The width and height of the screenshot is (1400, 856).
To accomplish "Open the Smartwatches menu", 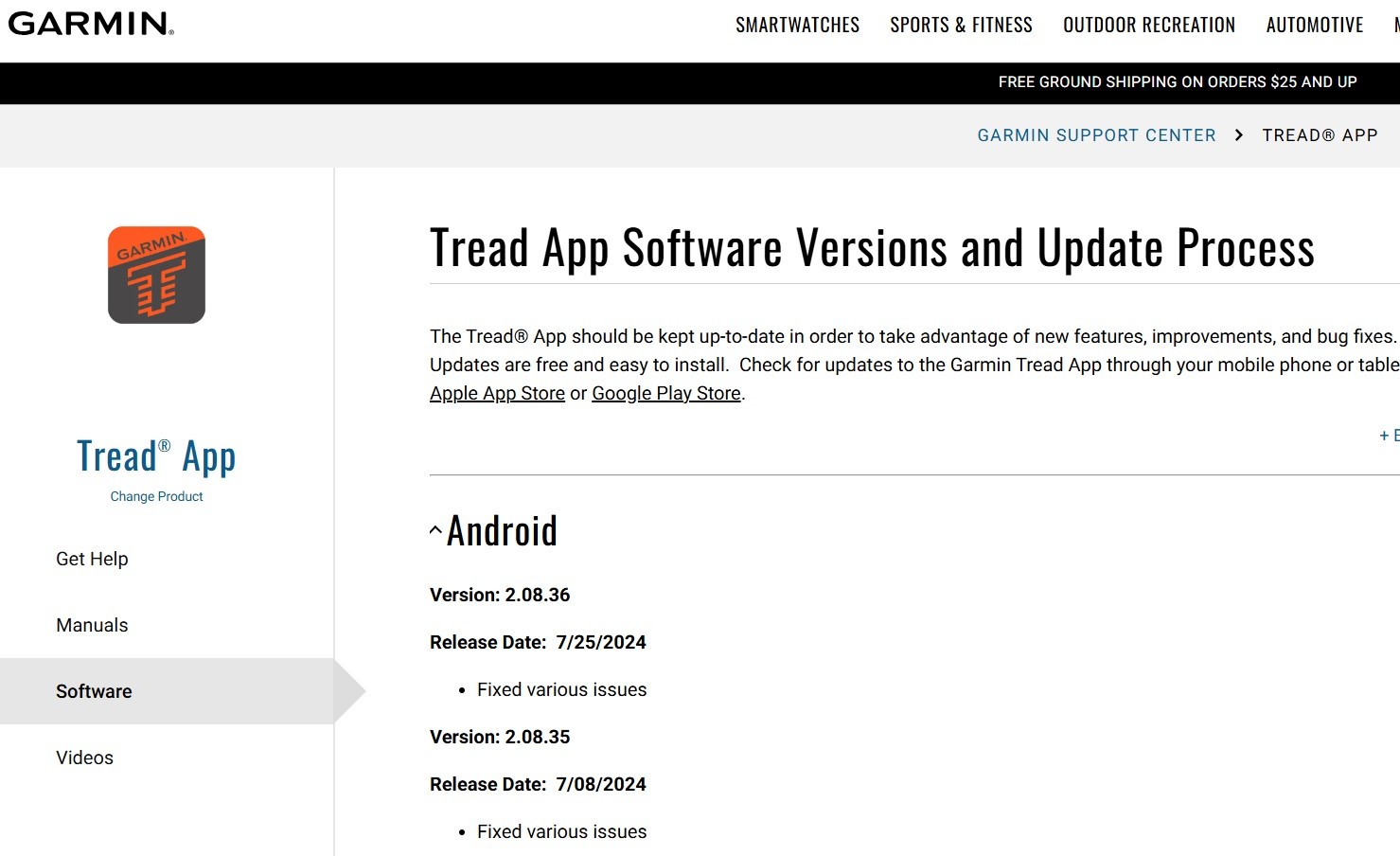I will pos(798,26).
